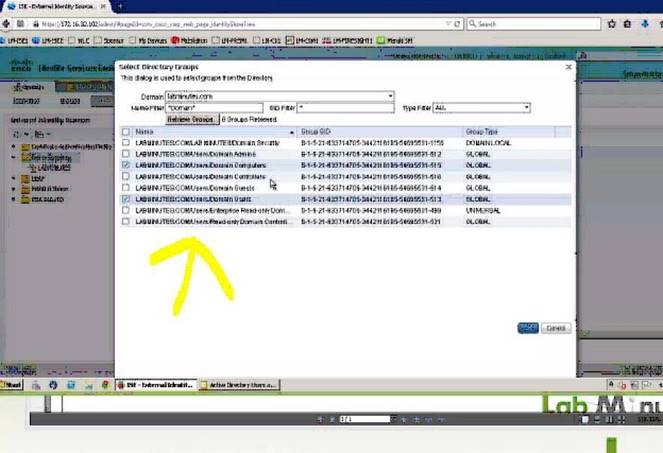Untick the Domain Users group checkbox

point(126,199)
